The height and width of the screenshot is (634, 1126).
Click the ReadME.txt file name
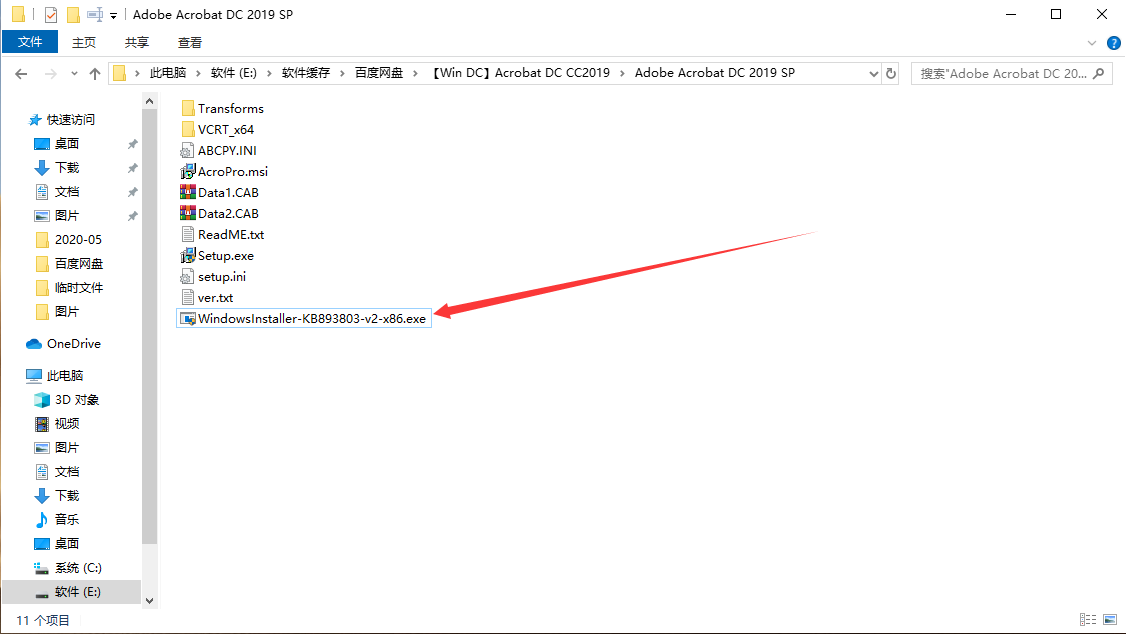231,235
